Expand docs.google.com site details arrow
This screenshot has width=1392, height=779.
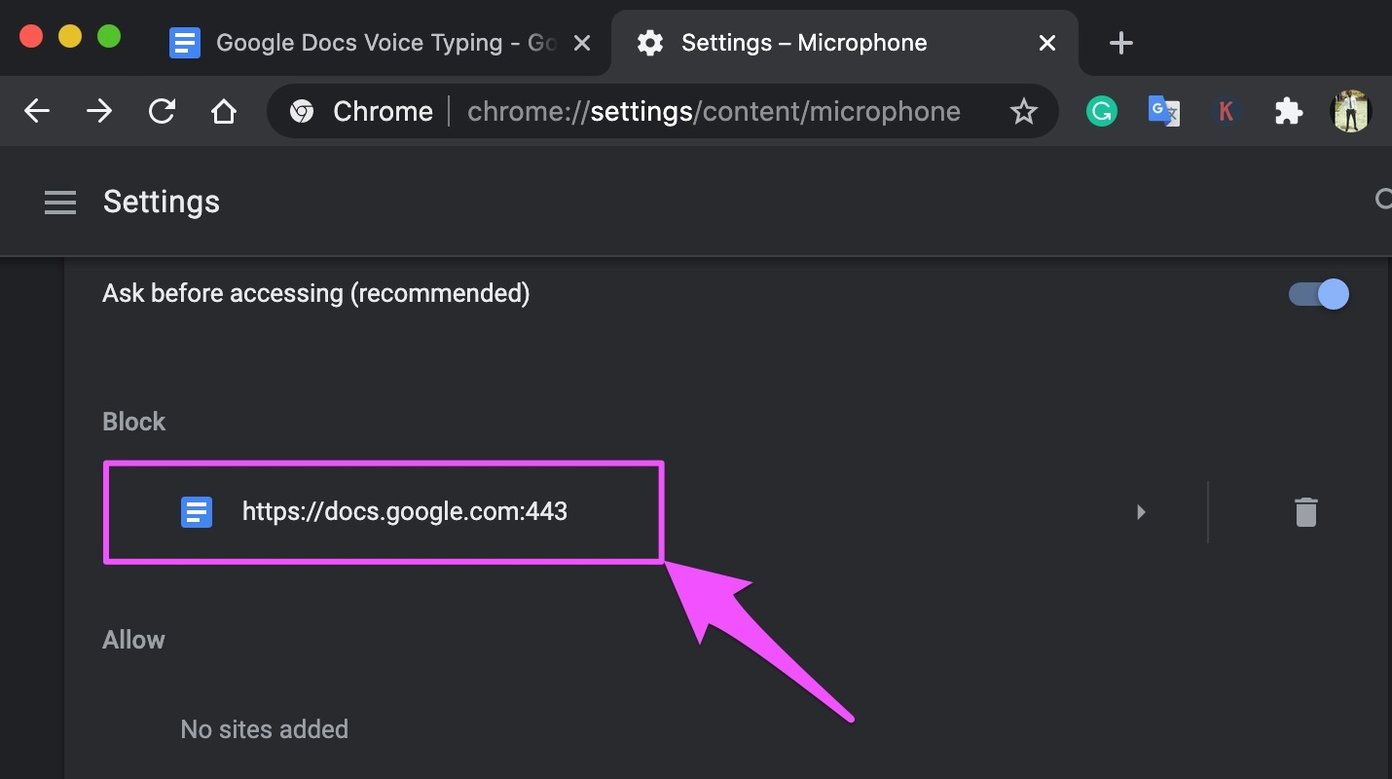click(x=1141, y=512)
